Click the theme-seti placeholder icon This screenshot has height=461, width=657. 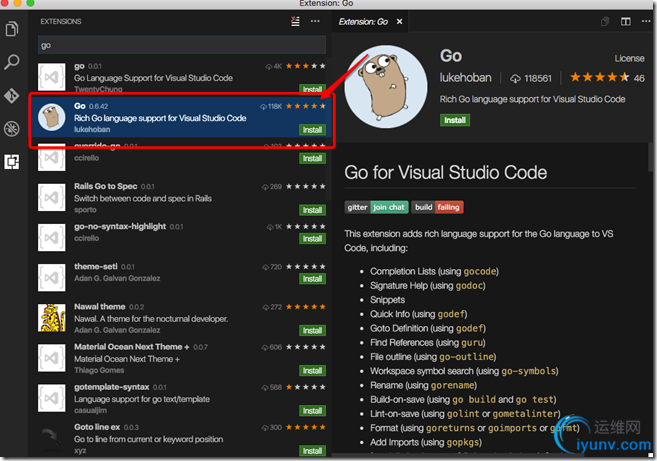52,277
